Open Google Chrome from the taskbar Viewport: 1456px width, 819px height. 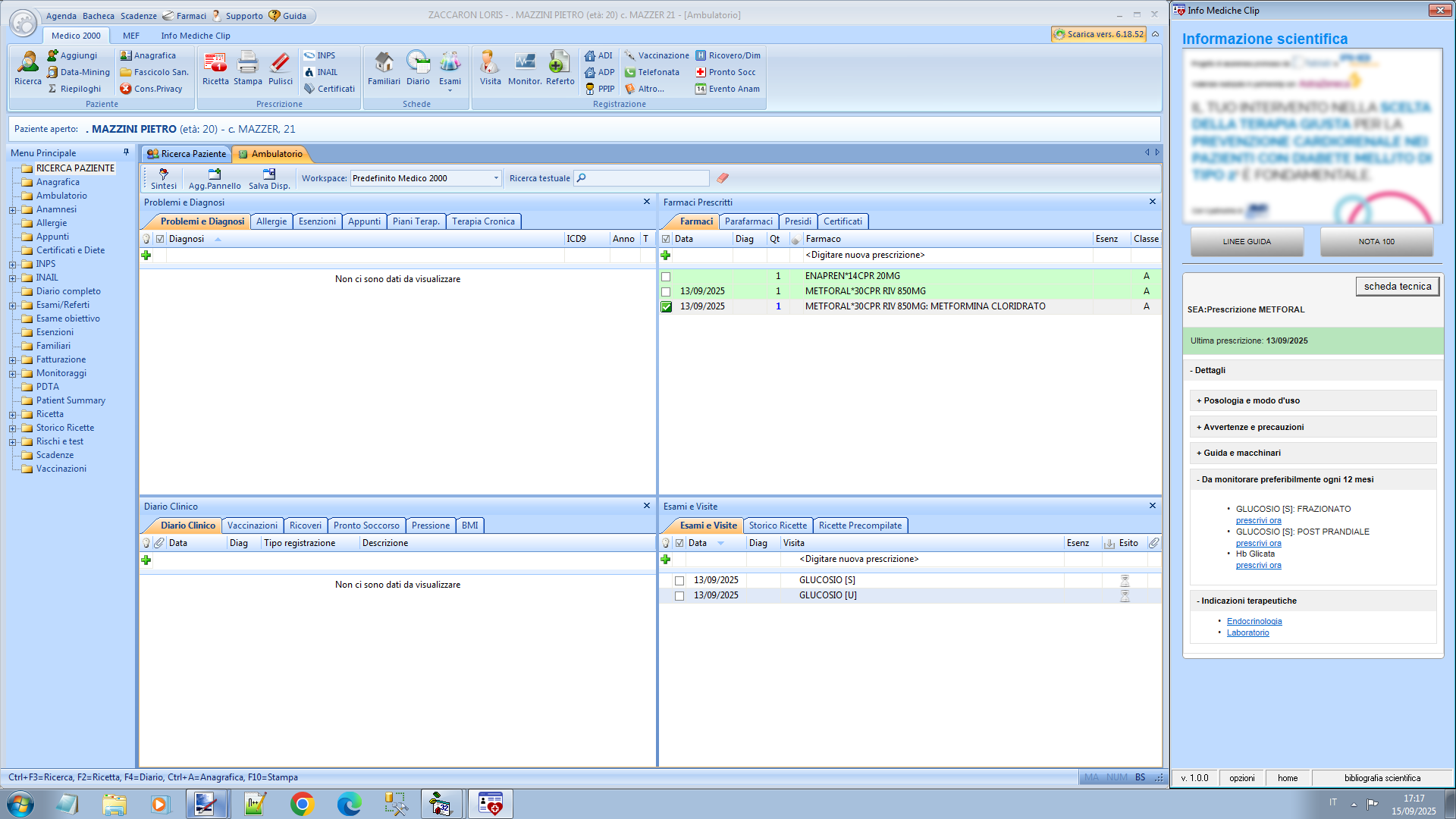point(302,804)
